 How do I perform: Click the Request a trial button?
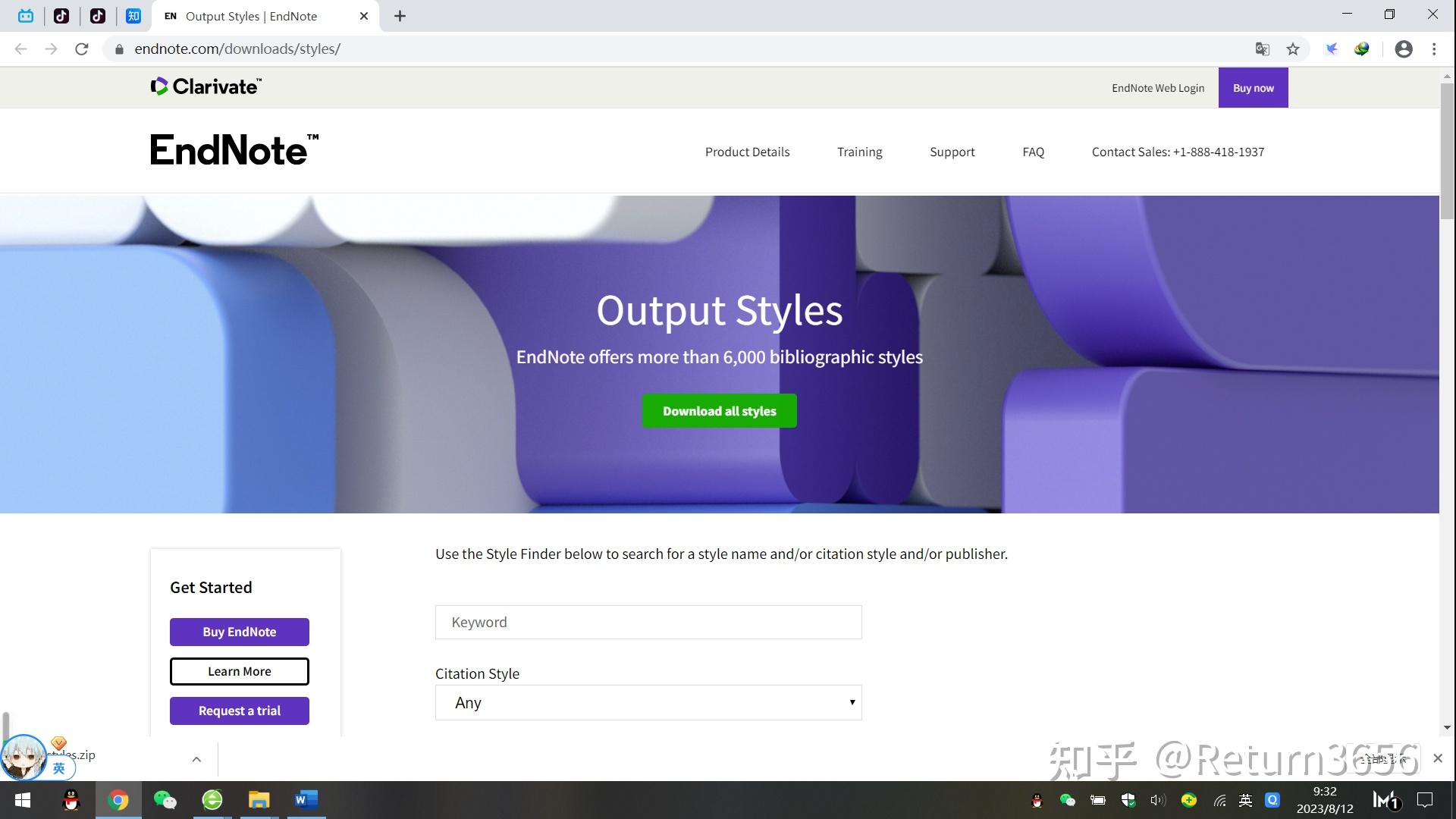(240, 711)
